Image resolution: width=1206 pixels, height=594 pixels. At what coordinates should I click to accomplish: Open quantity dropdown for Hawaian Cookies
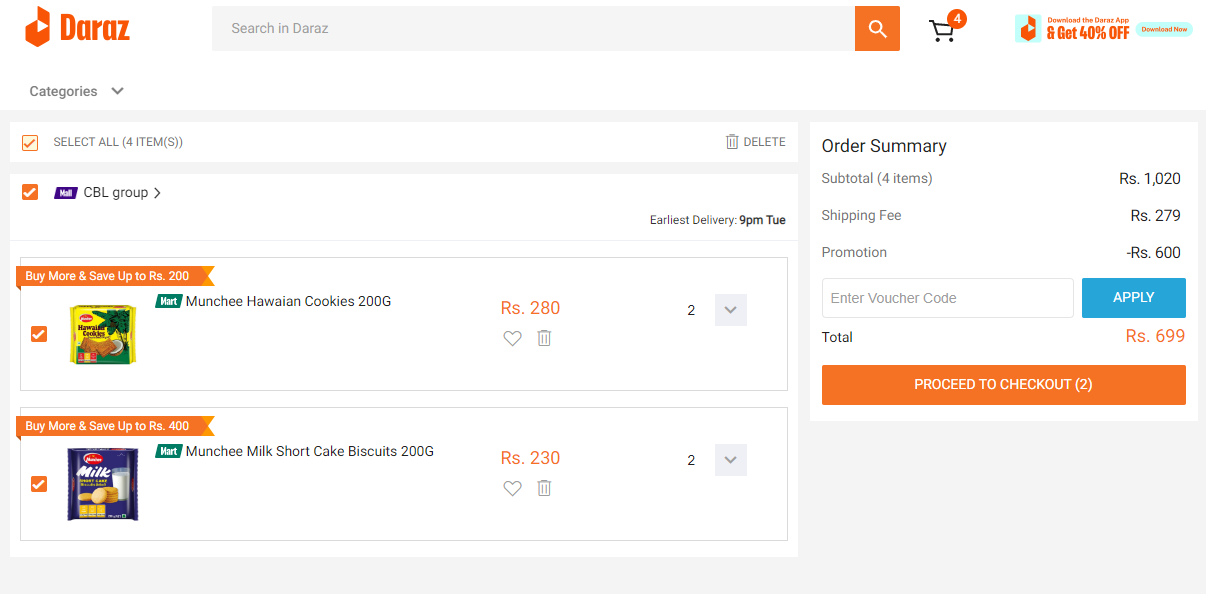point(730,310)
